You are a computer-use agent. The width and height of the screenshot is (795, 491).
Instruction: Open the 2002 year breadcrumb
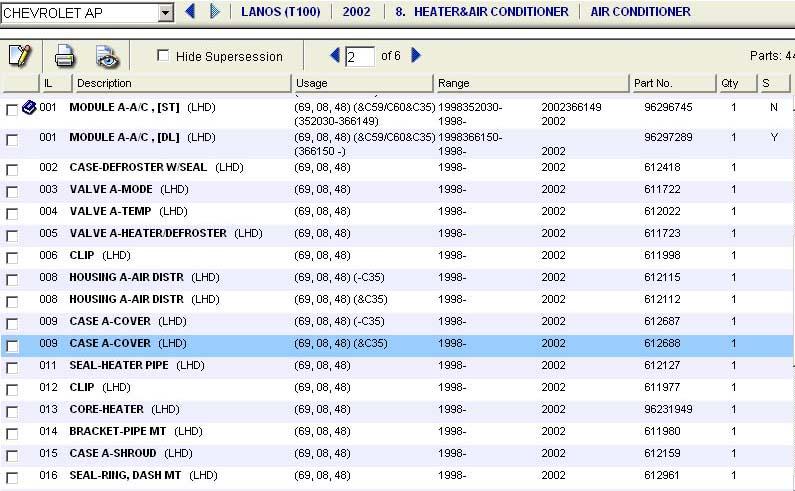(356, 12)
